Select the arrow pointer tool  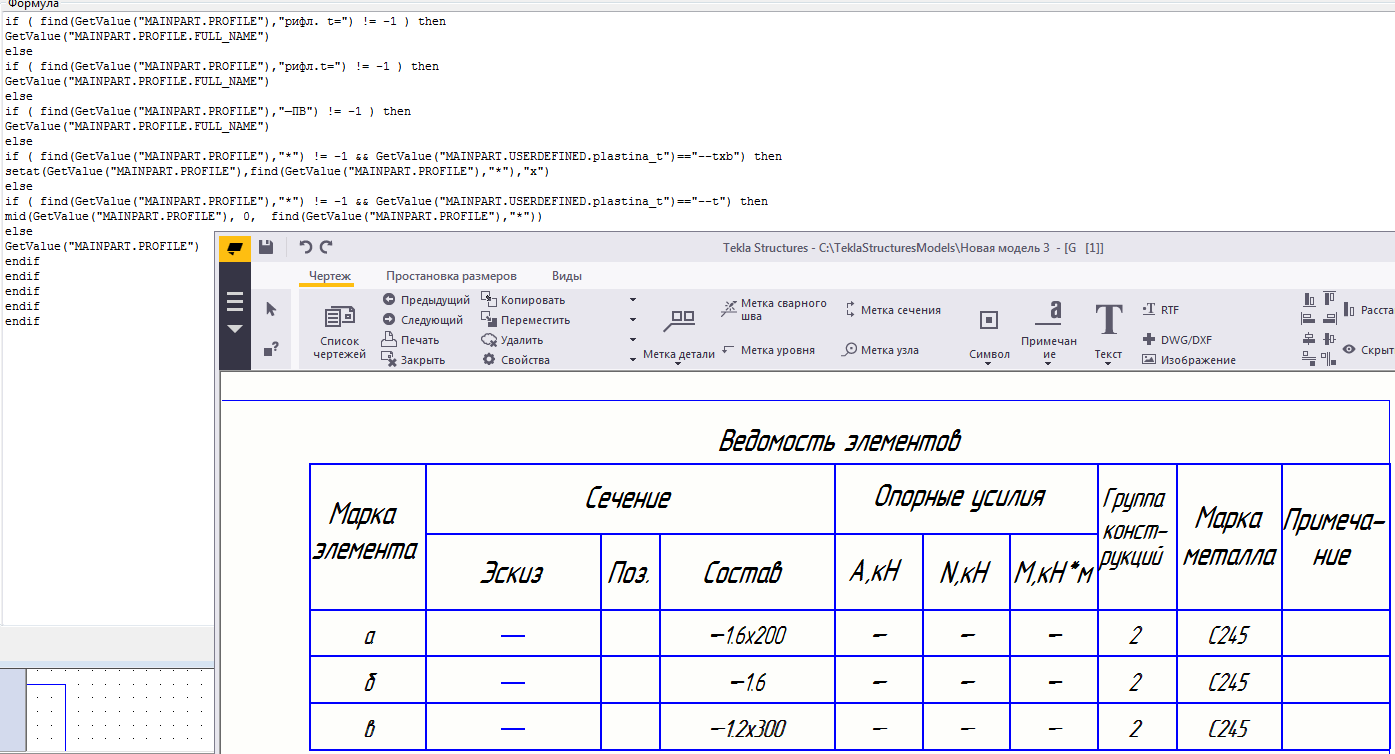pyautogui.click(x=271, y=309)
